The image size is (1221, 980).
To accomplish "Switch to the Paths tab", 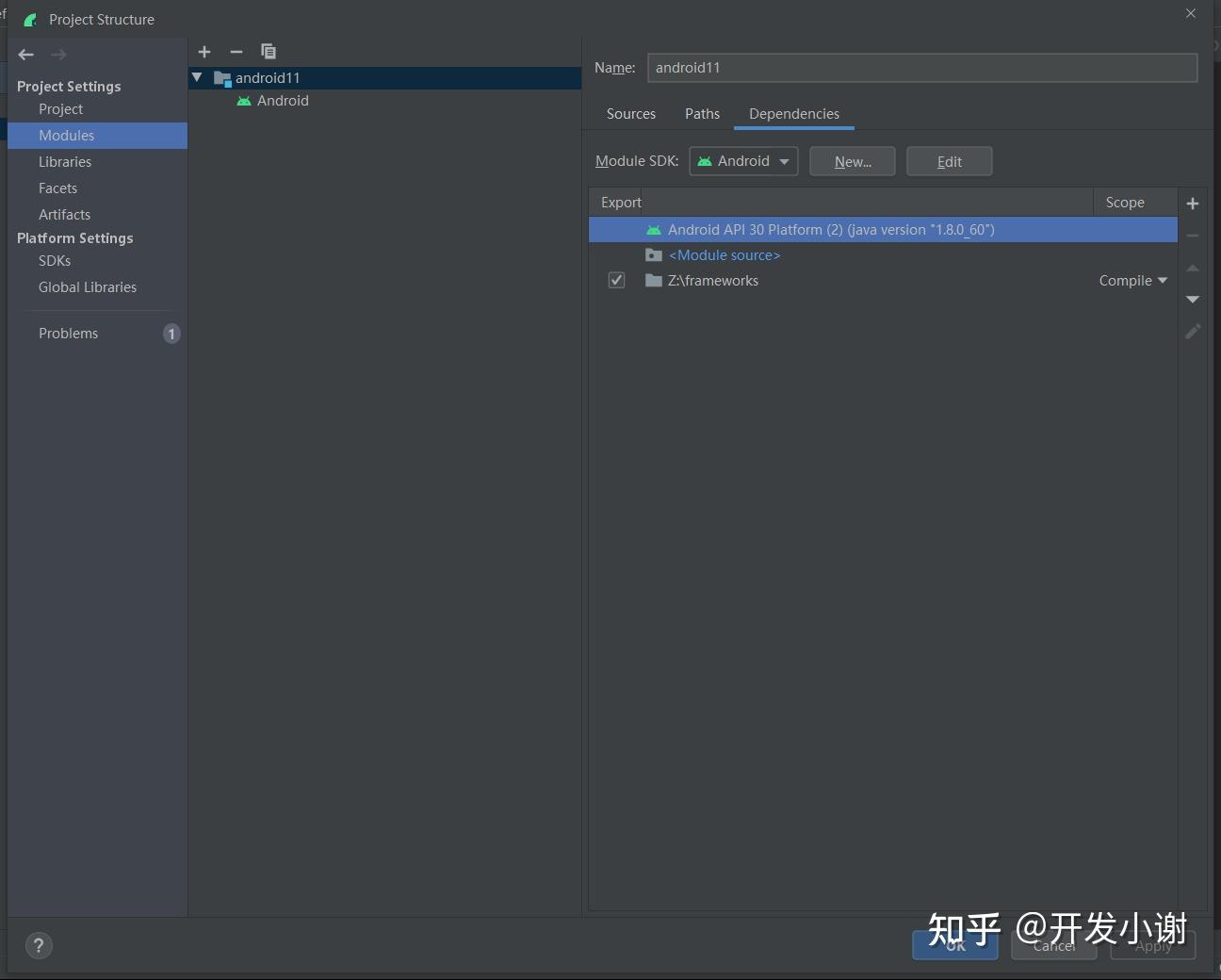I will click(x=702, y=113).
